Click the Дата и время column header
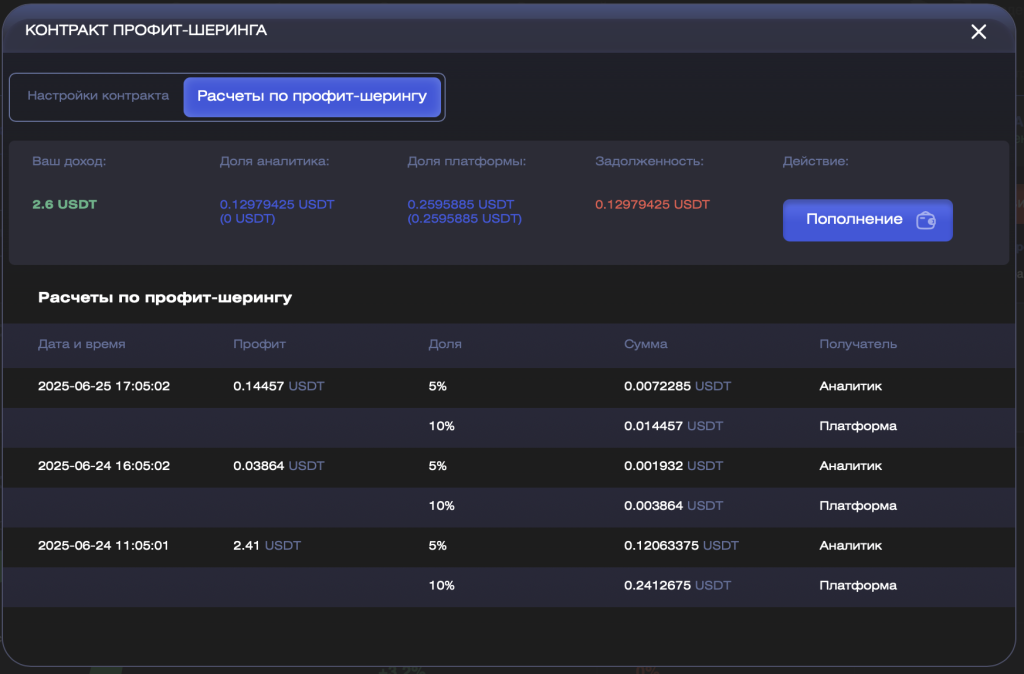 (82, 344)
